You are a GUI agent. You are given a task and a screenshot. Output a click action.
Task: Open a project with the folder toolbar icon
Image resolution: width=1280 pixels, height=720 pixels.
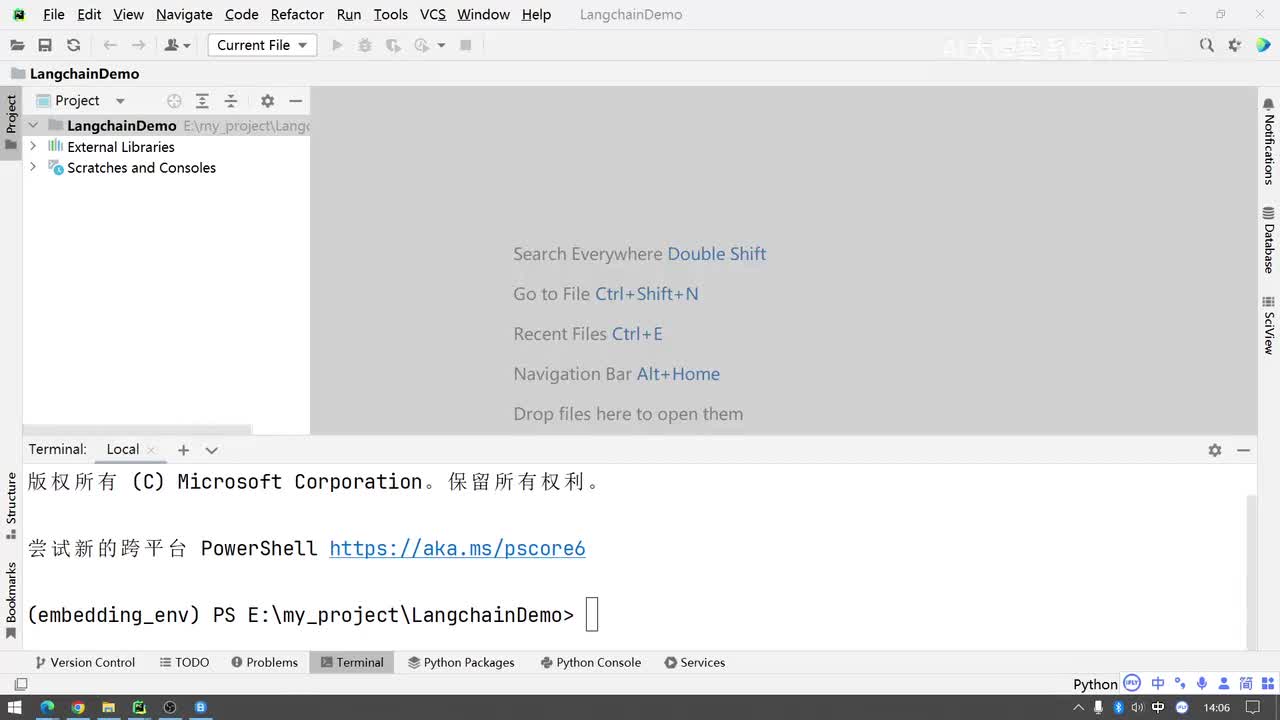pyautogui.click(x=17, y=45)
